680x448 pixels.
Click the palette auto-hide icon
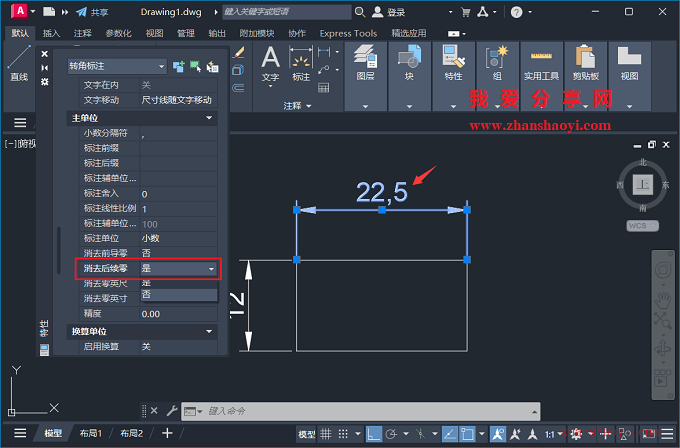click(x=45, y=68)
